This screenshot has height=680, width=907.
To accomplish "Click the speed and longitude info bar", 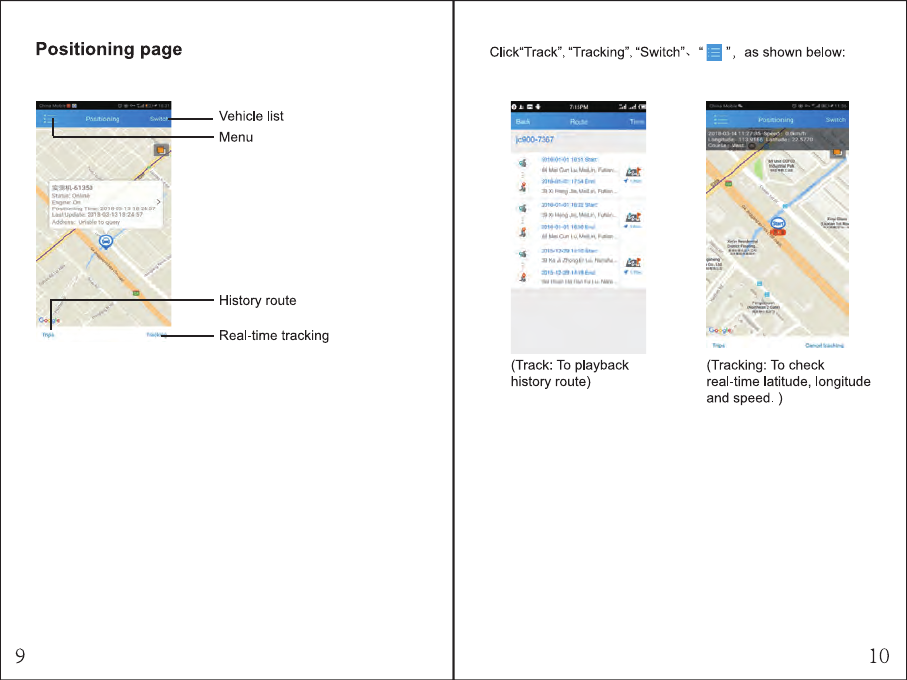I will (x=777, y=139).
